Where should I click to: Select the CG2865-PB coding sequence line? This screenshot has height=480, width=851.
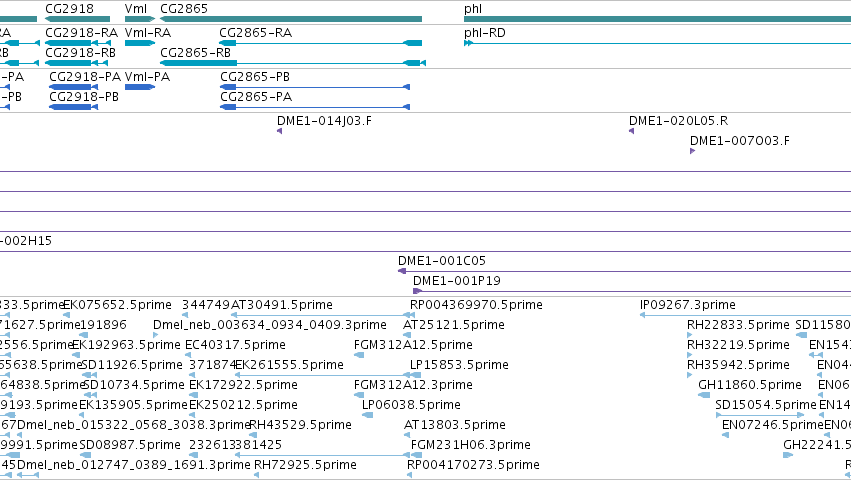pos(315,87)
